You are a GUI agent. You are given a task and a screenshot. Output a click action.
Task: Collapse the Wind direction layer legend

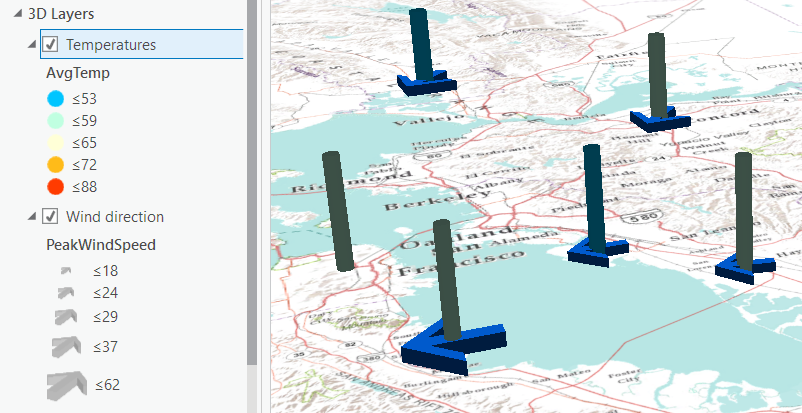click(x=32, y=216)
